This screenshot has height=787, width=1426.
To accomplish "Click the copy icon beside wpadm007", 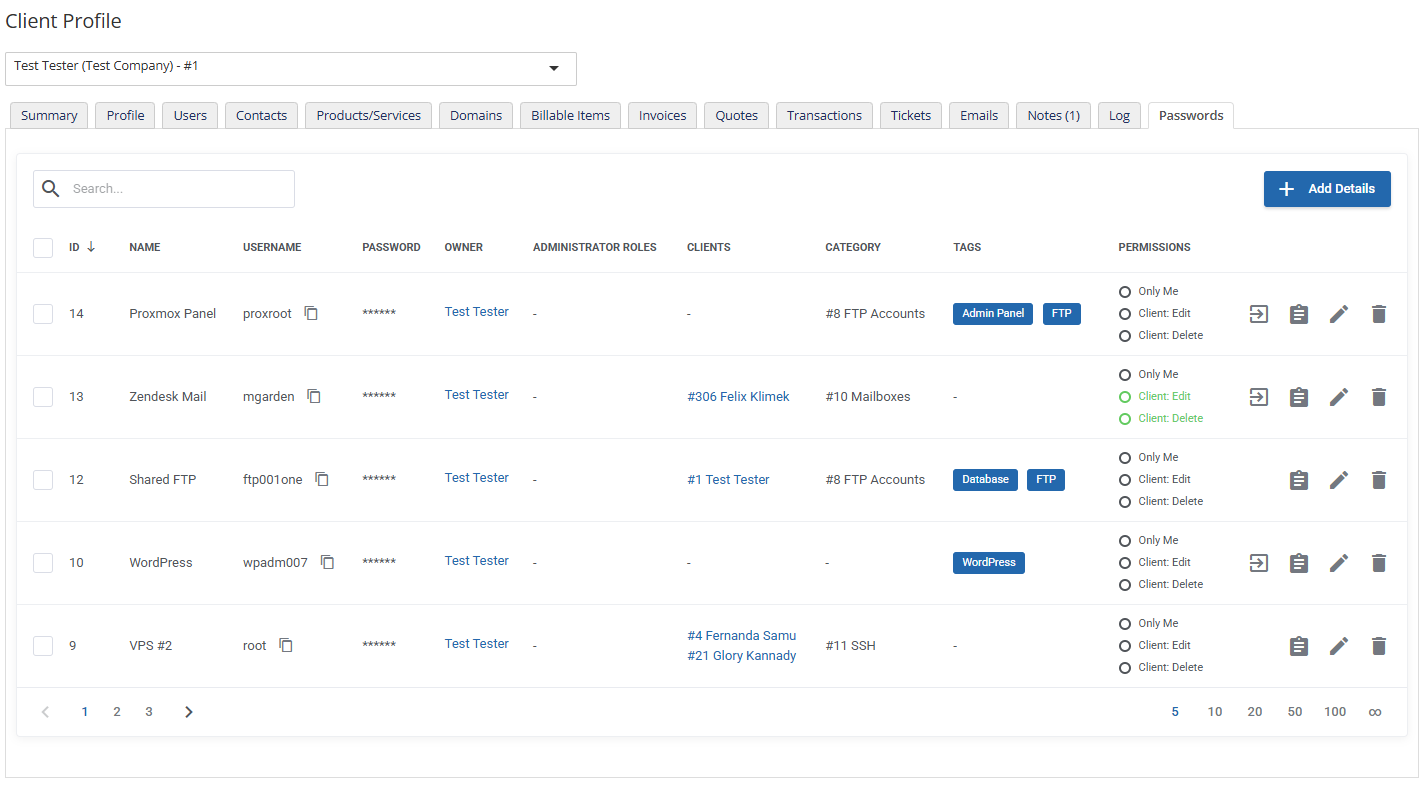I will click(x=328, y=563).
